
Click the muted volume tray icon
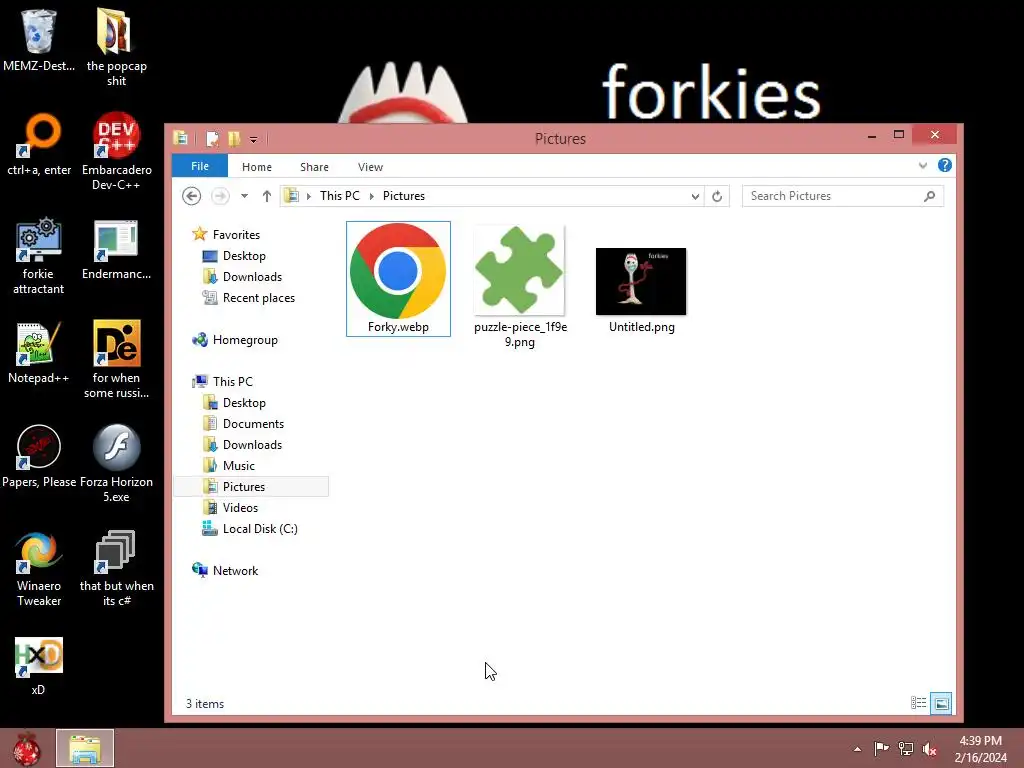click(x=929, y=749)
